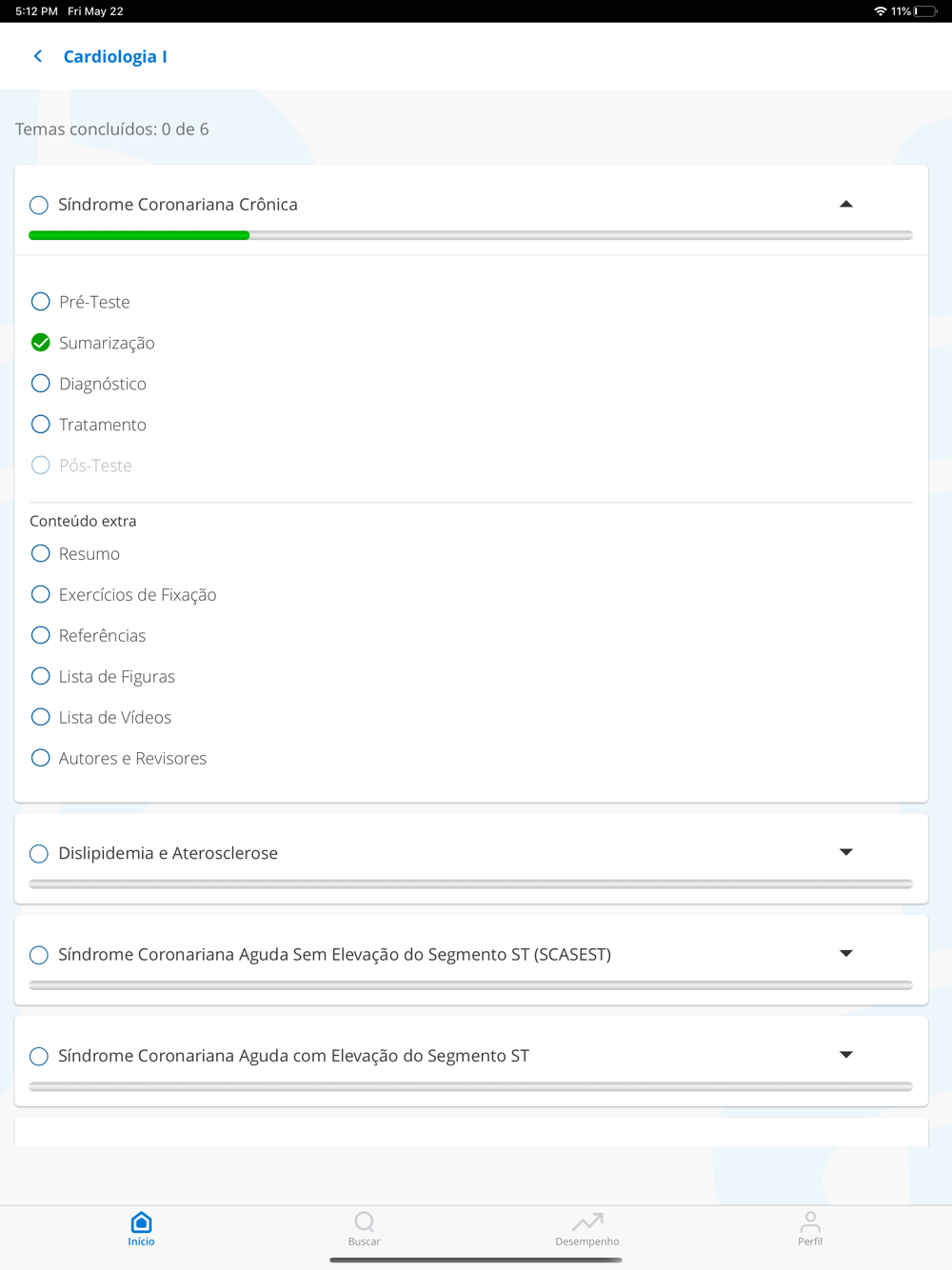
Task: Tap the Wi-Fi status icon
Action: click(x=880, y=11)
